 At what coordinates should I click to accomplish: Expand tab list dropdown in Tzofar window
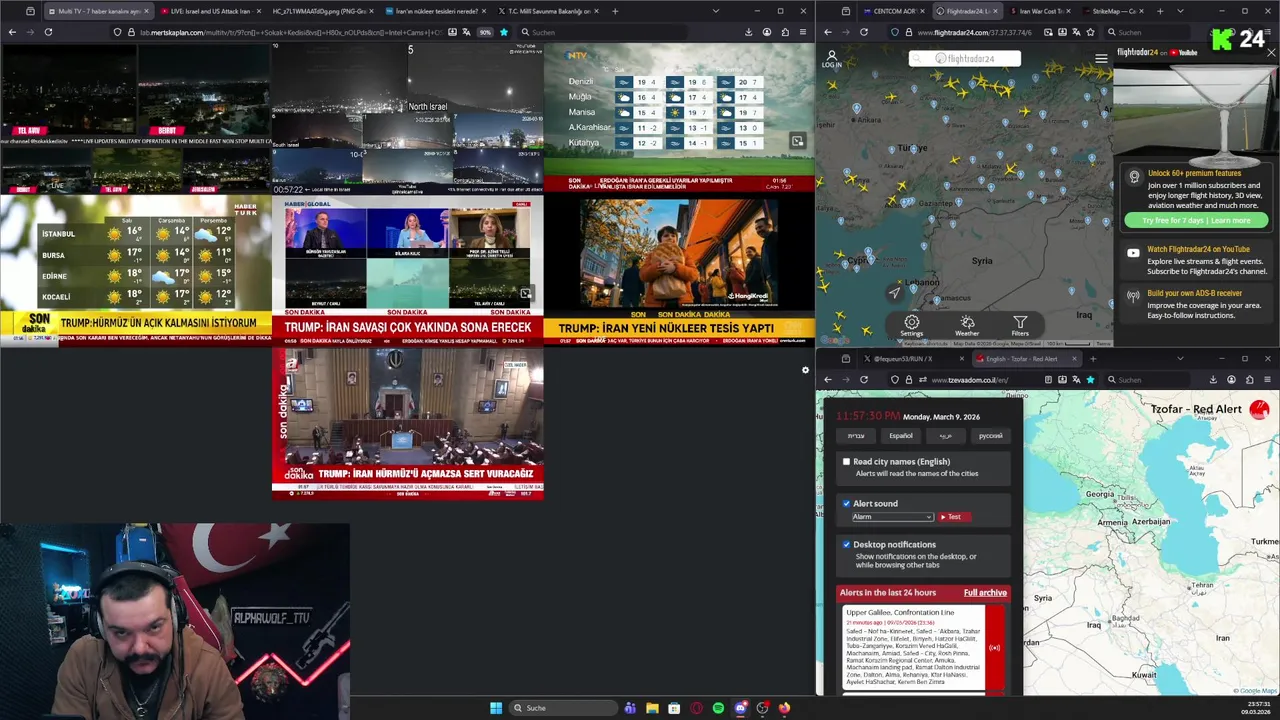[x=1180, y=359]
